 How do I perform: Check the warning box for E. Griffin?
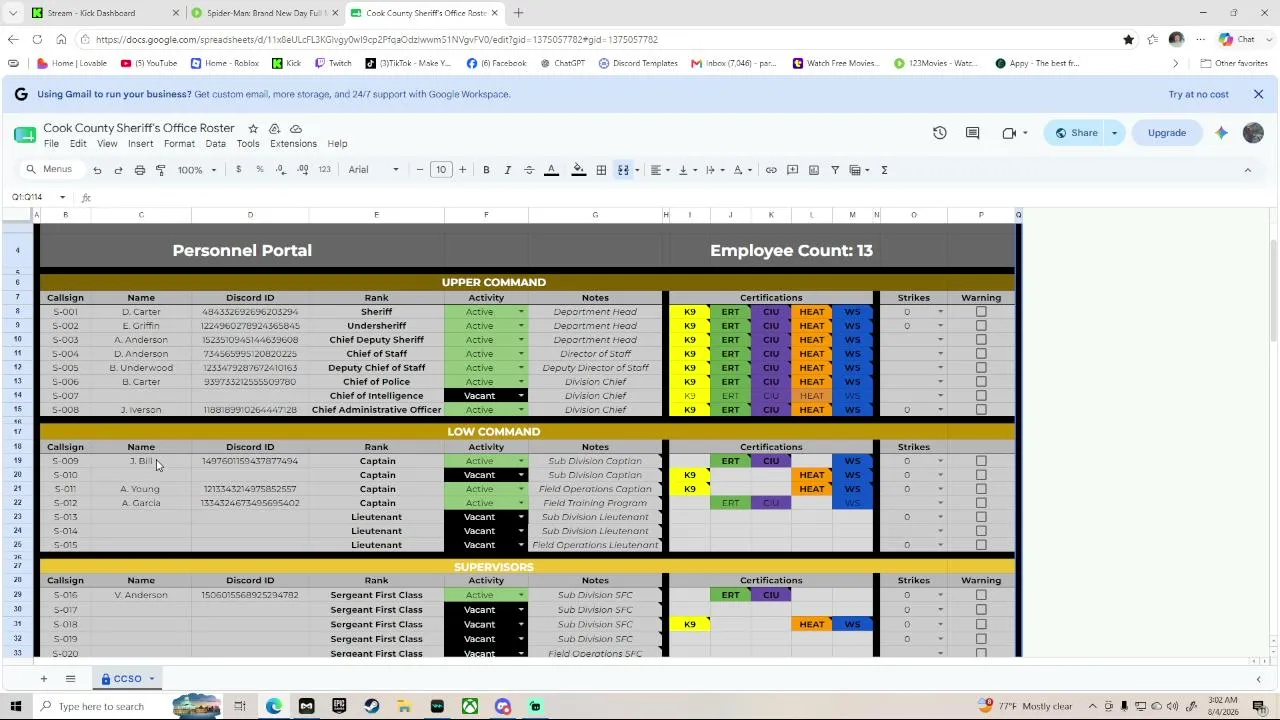(981, 326)
